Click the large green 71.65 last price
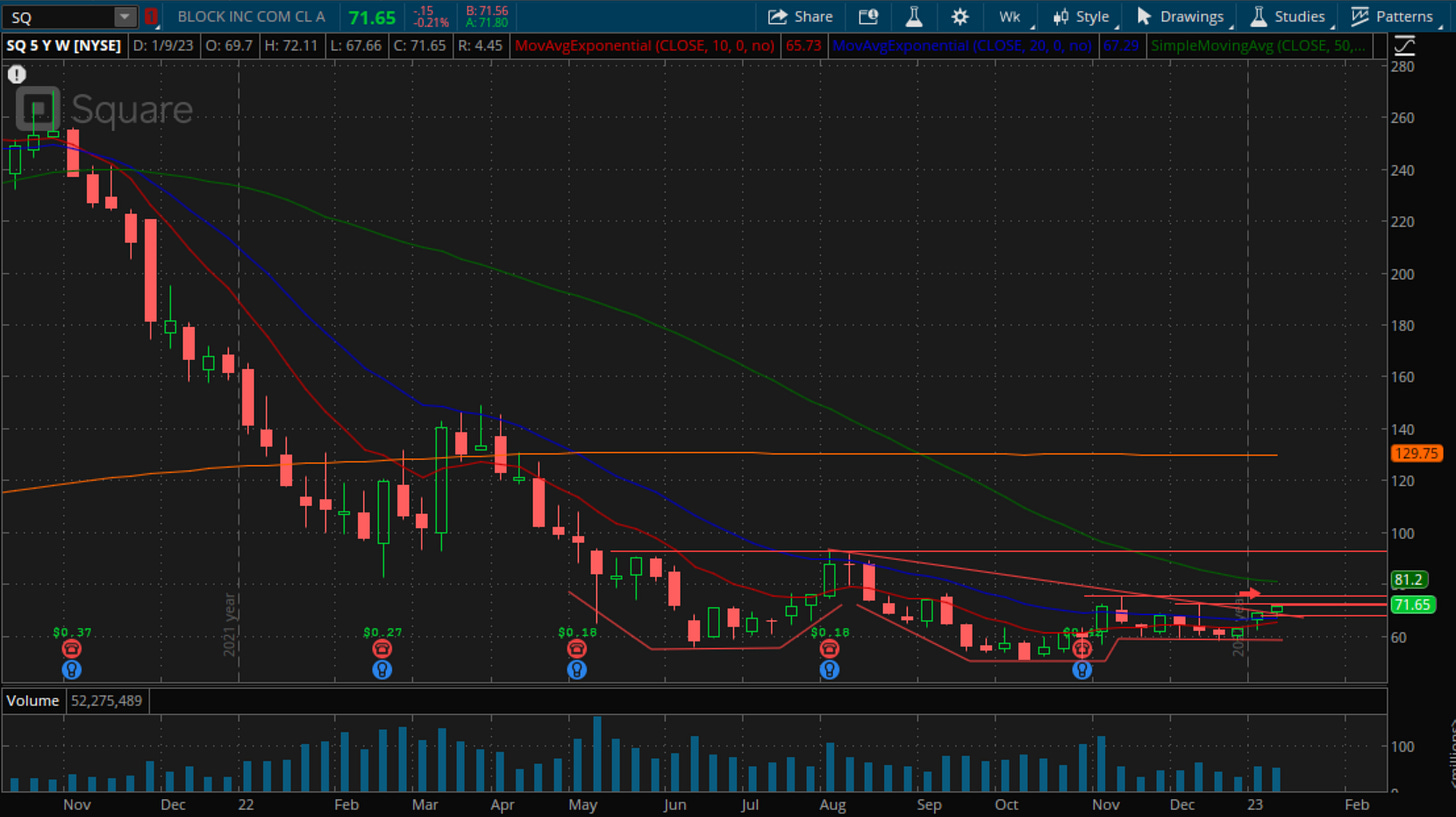 [372, 16]
